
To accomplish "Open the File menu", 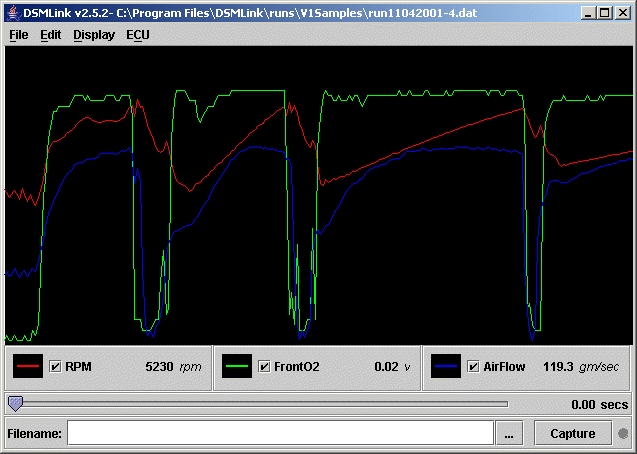I will pyautogui.click(x=18, y=34).
